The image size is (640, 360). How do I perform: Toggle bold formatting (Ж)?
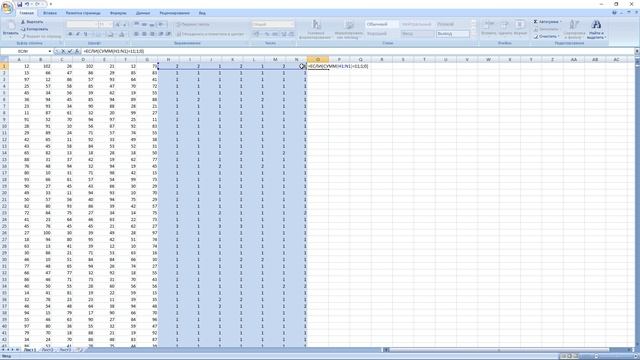point(70,34)
